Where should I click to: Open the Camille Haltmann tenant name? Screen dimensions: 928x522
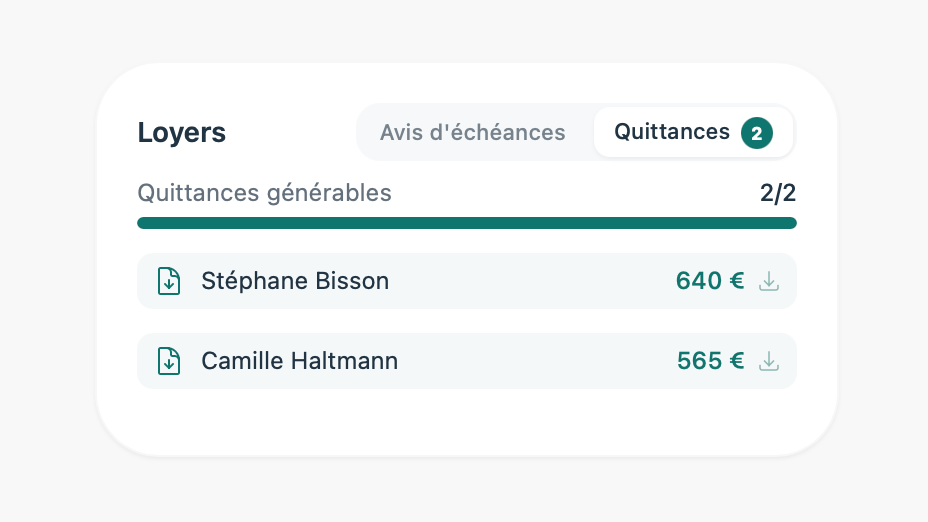click(x=299, y=361)
